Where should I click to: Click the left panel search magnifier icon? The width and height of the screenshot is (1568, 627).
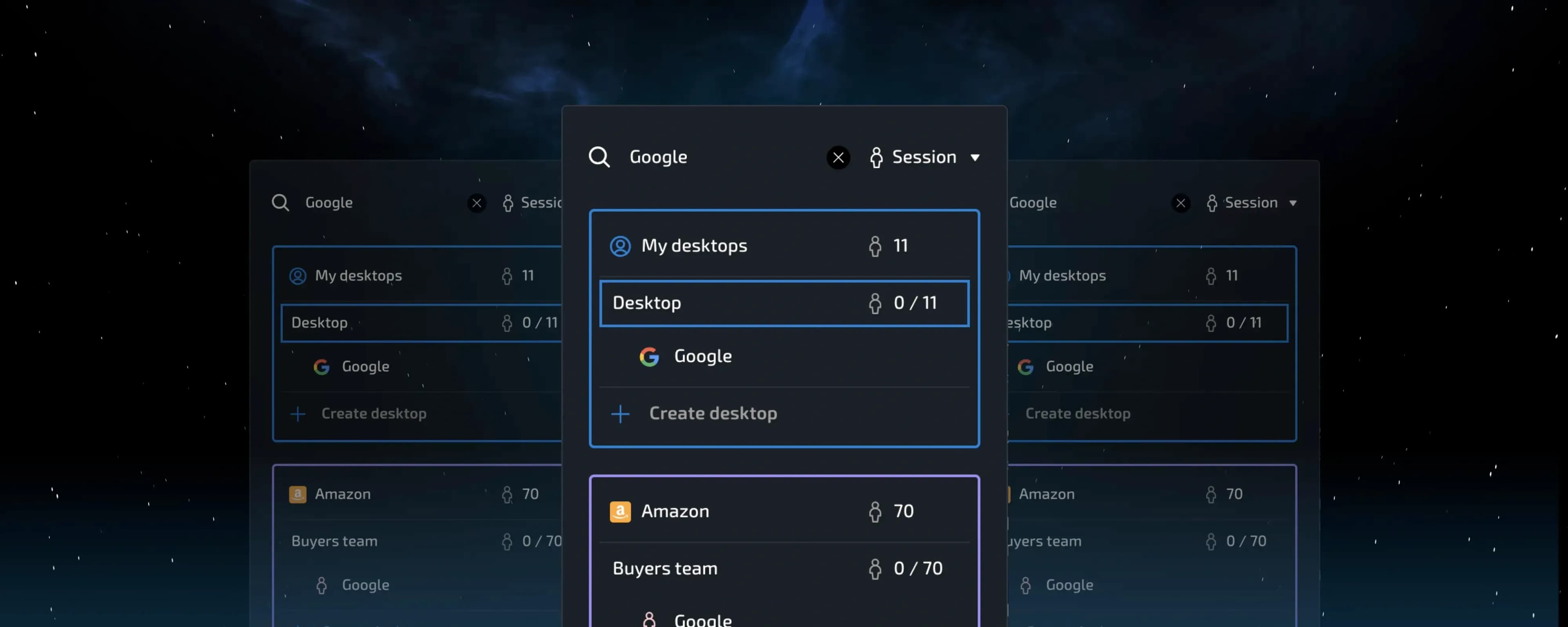281,203
